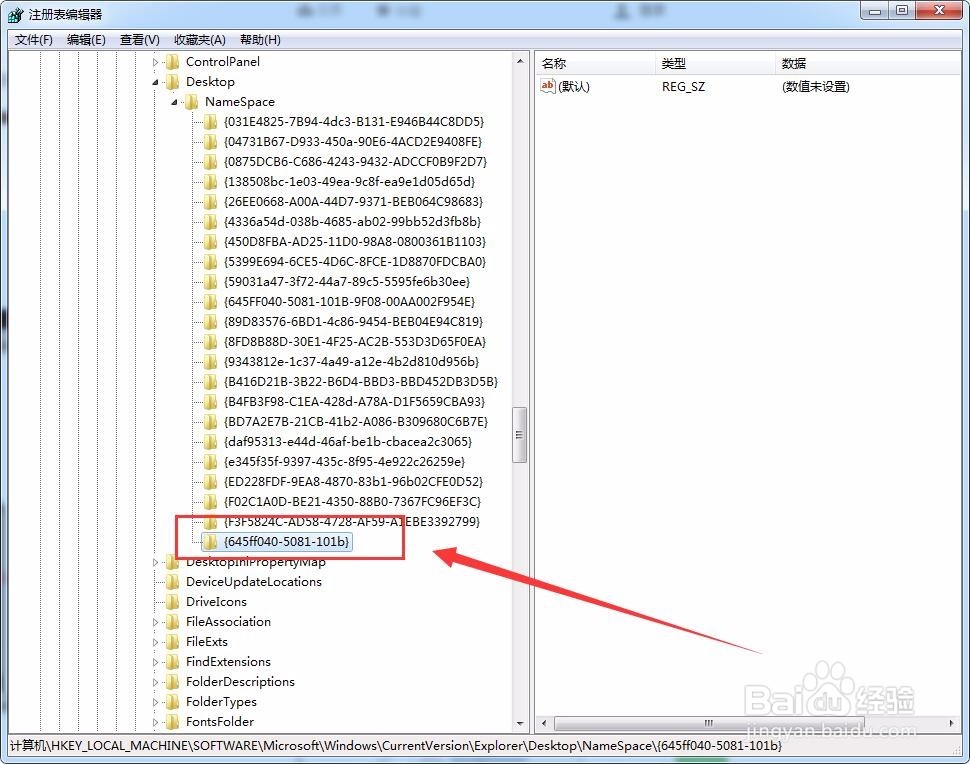This screenshot has height=764, width=970.
Task: Click folder icon of {B4FB3F98-C1EA-428d-A78A-D1F5659CBA93}
Action: 211,401
